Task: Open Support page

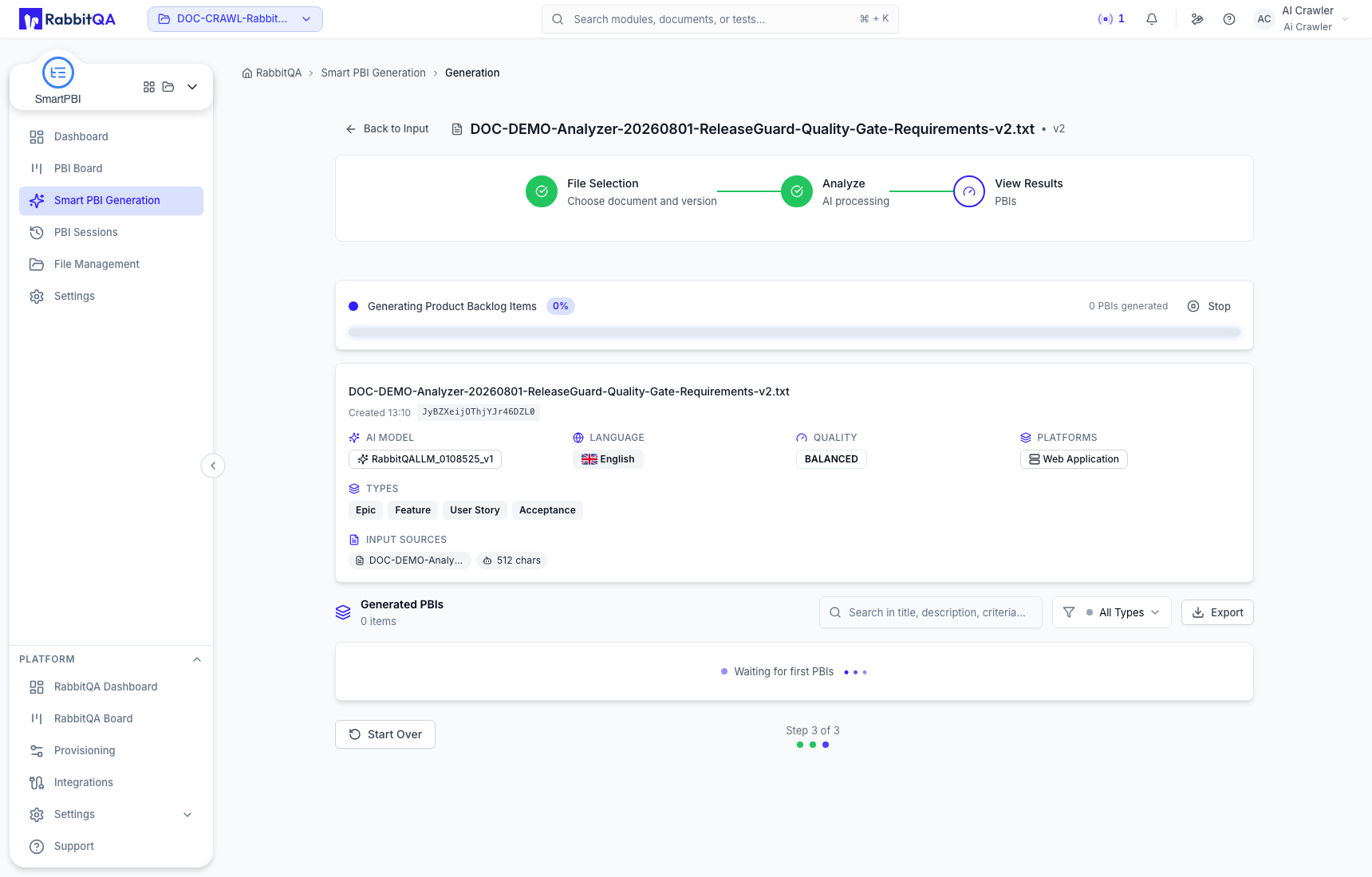Action: pos(111,846)
